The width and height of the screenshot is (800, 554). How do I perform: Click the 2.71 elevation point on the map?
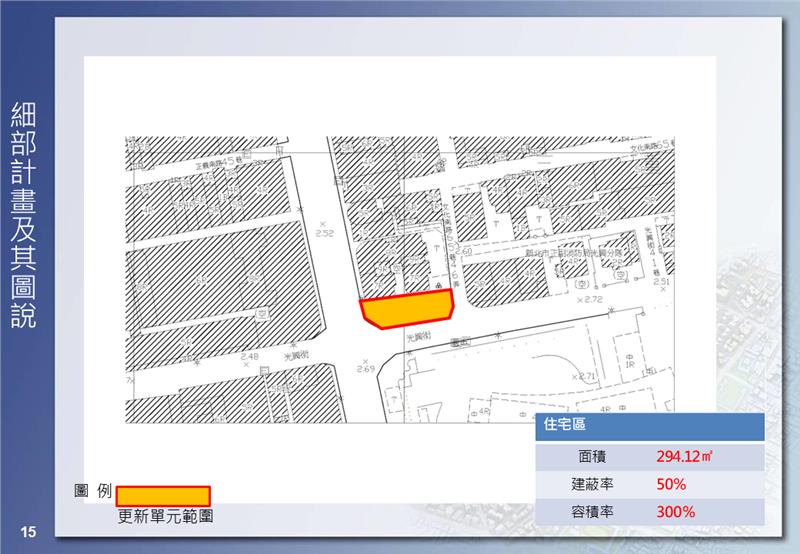tap(584, 376)
